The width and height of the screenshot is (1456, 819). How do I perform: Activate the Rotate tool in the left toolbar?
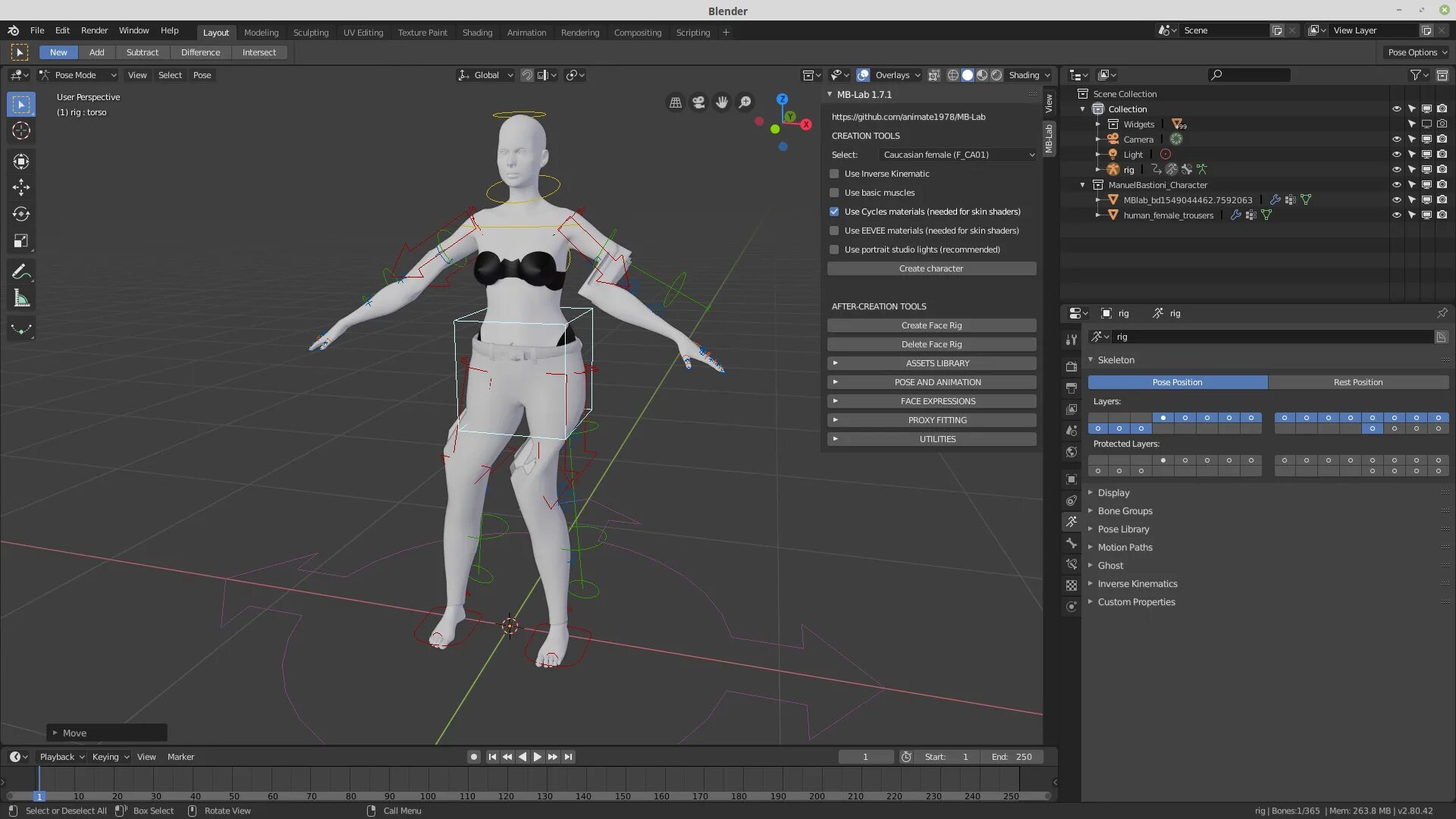pos(21,214)
